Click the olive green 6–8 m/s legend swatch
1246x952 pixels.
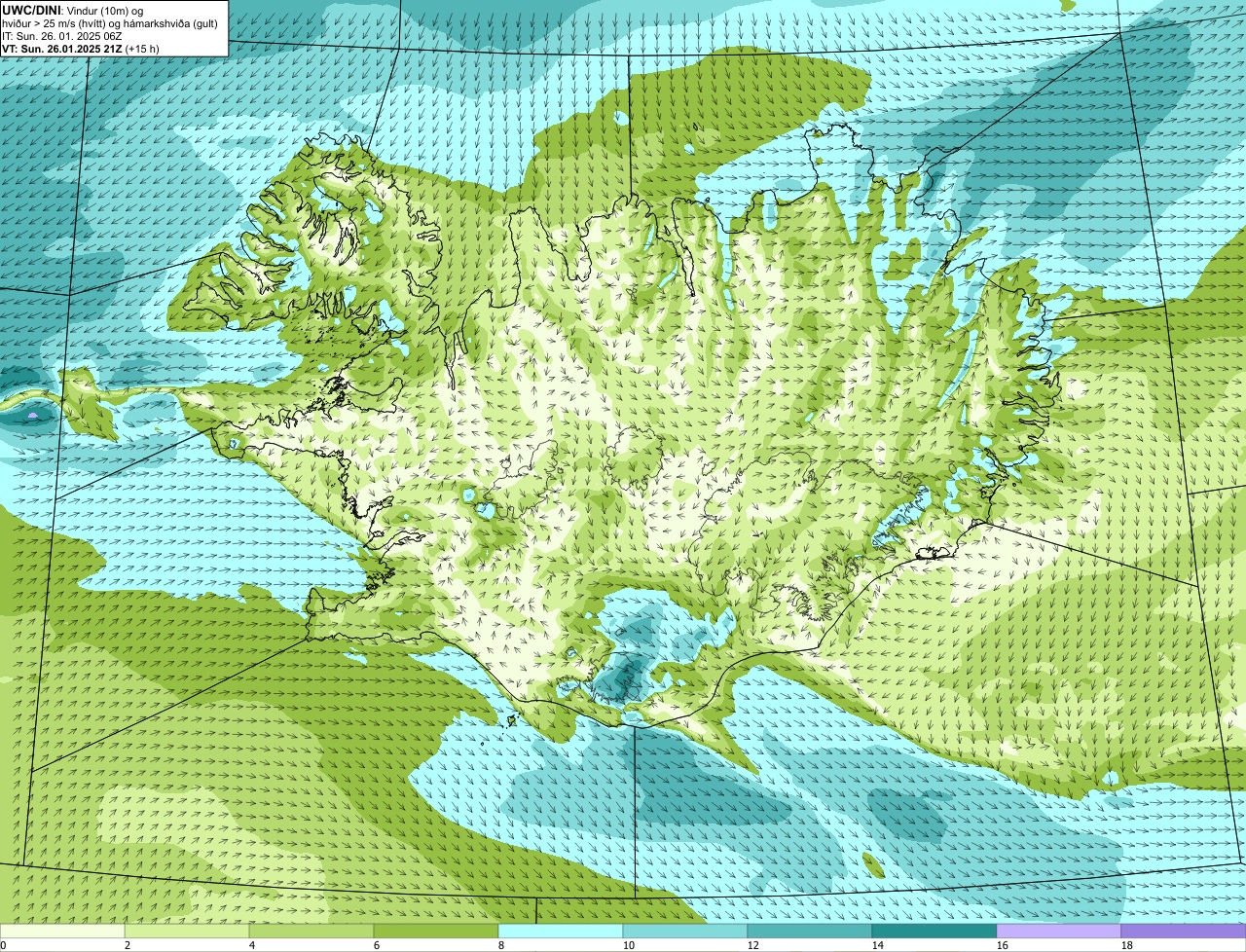click(x=436, y=931)
